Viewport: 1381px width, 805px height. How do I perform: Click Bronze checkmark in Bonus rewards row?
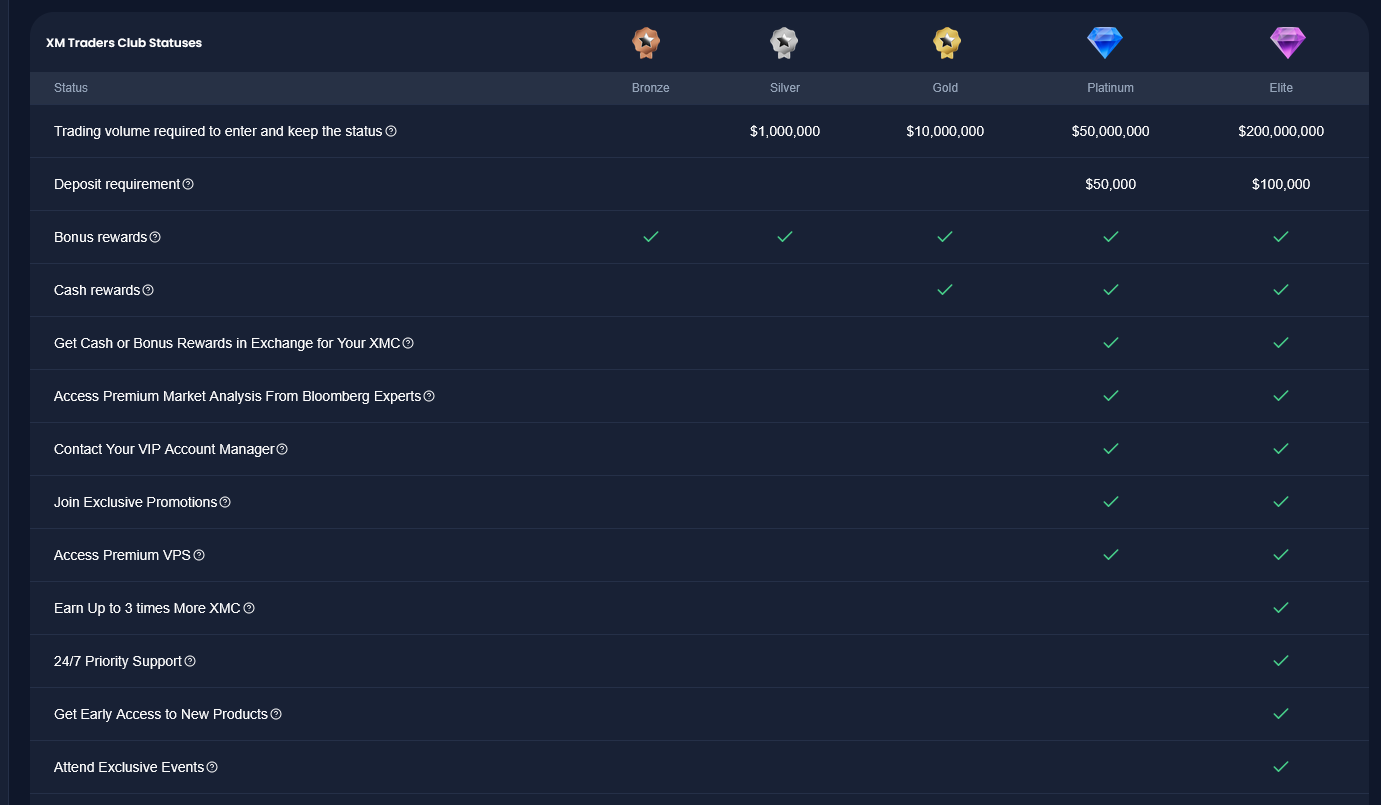coord(651,237)
